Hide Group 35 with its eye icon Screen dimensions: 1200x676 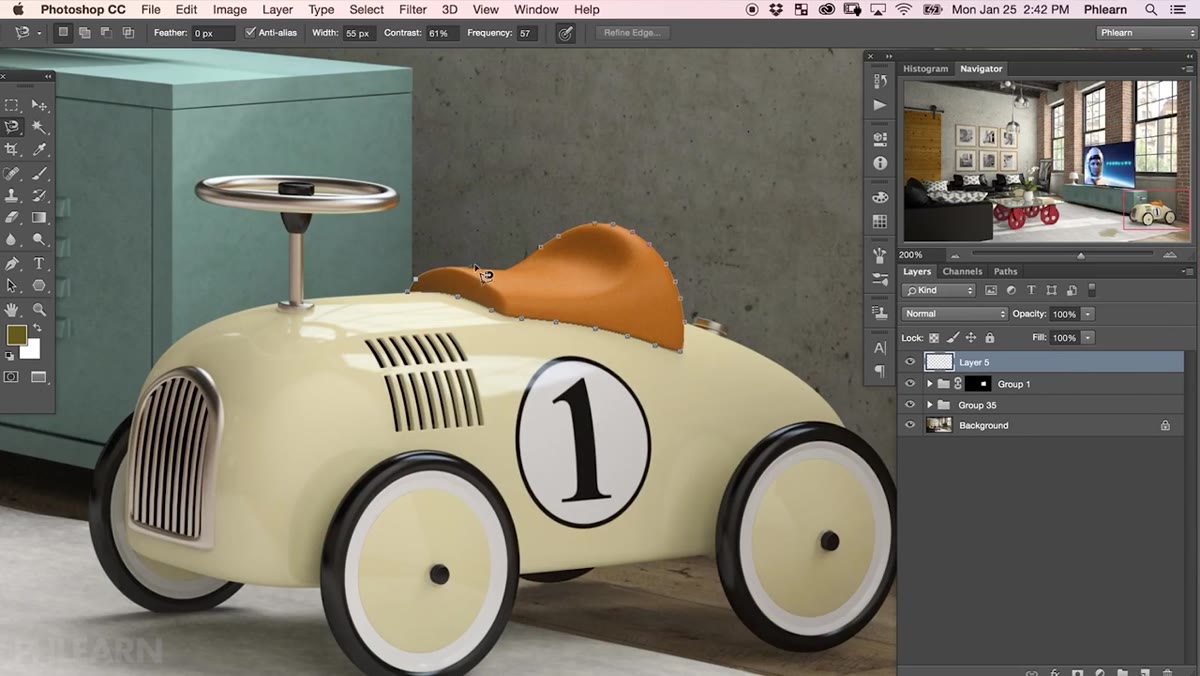click(909, 405)
